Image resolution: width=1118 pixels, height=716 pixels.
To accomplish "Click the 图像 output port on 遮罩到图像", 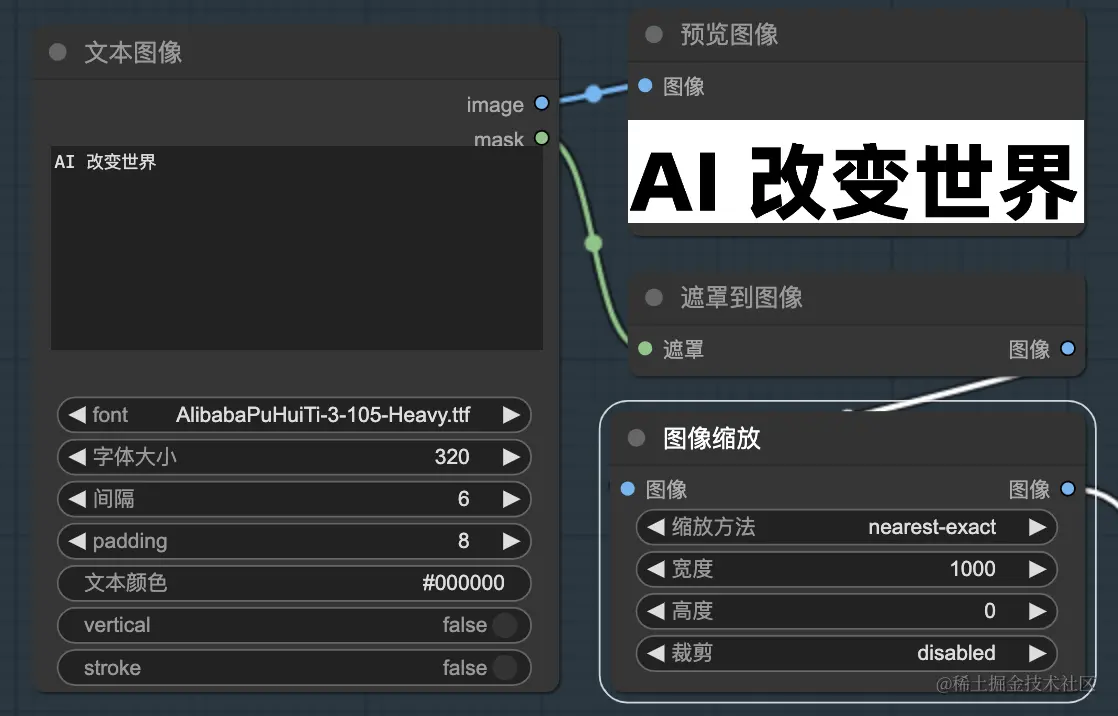I will pos(1068,348).
